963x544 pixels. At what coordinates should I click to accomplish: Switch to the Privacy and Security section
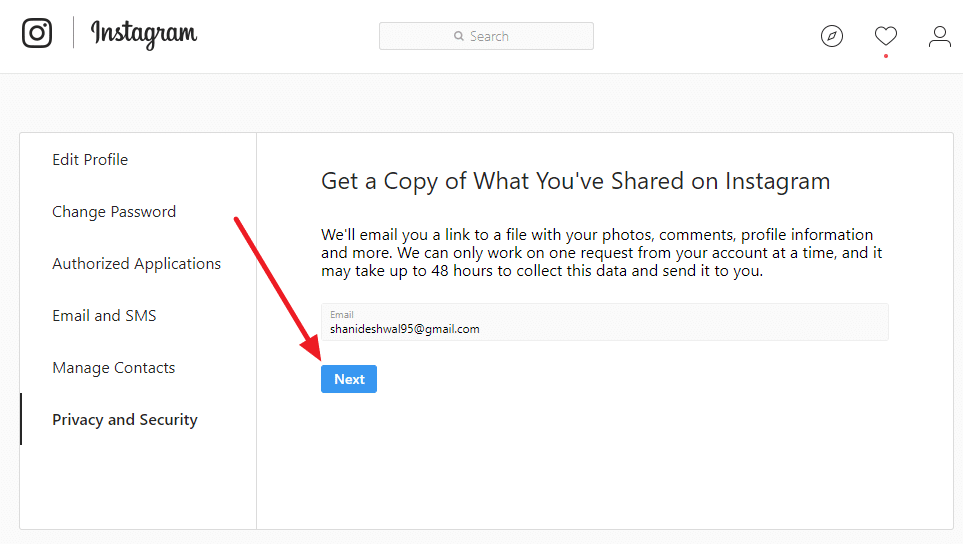[125, 420]
